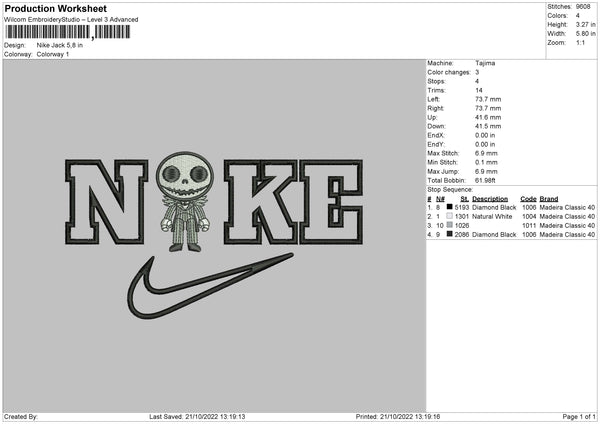This screenshot has height=424, width=600.
Task: Click the 'Colorway 1' value
Action: [x=53, y=54]
